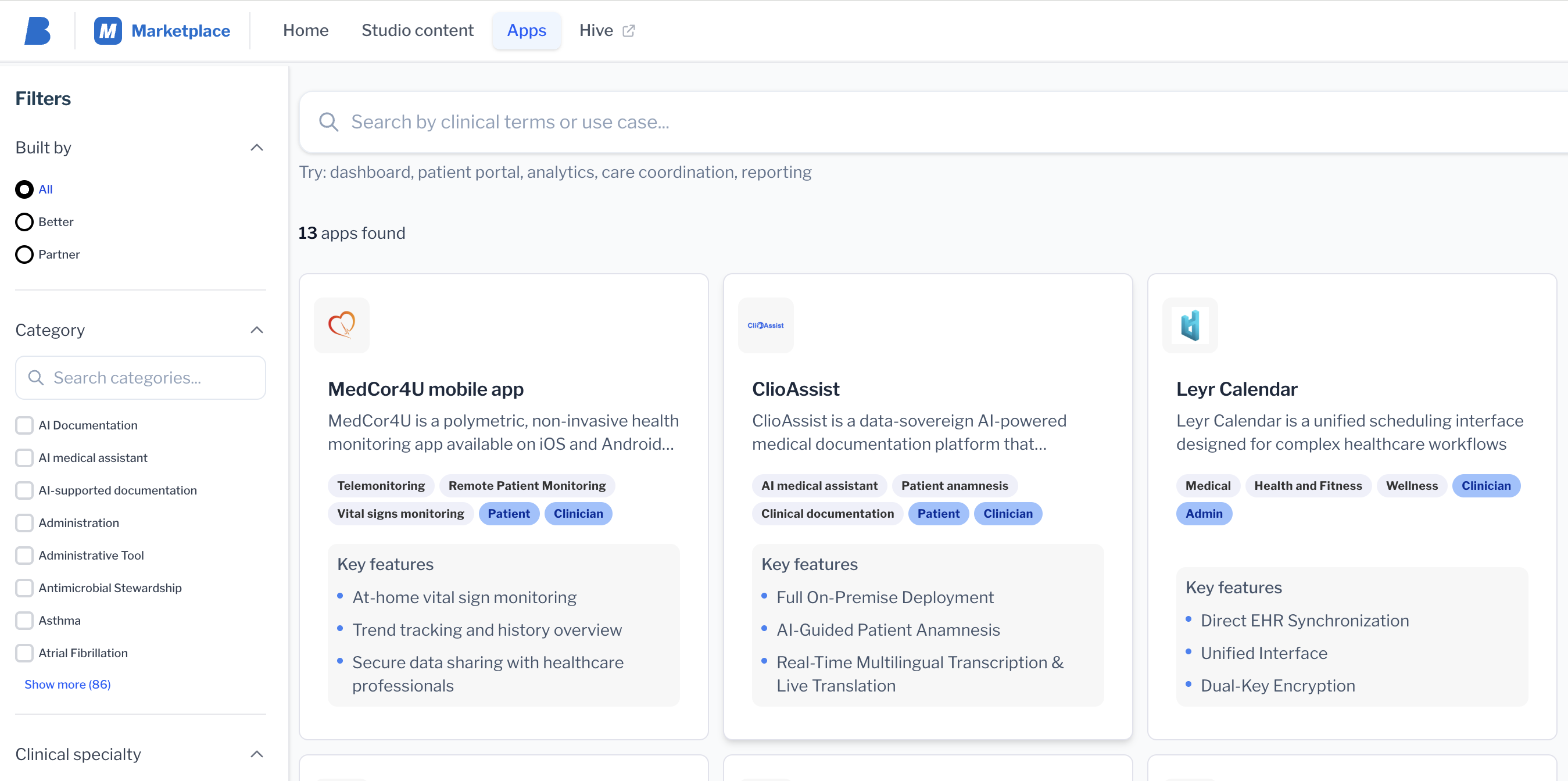This screenshot has width=1568, height=781.
Task: Go to the Home tab
Action: [x=306, y=30]
